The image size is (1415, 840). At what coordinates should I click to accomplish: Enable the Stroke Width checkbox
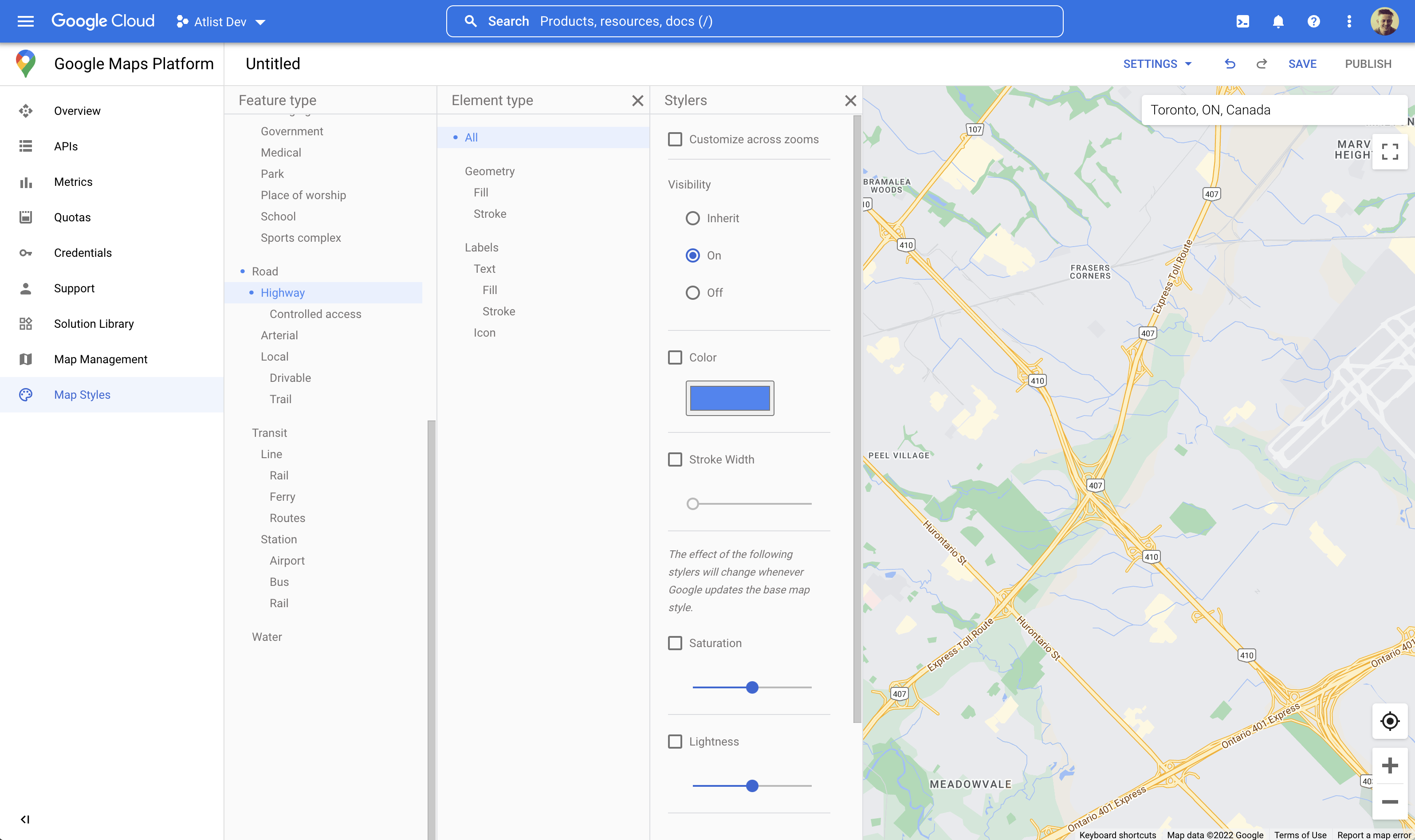pyautogui.click(x=675, y=459)
